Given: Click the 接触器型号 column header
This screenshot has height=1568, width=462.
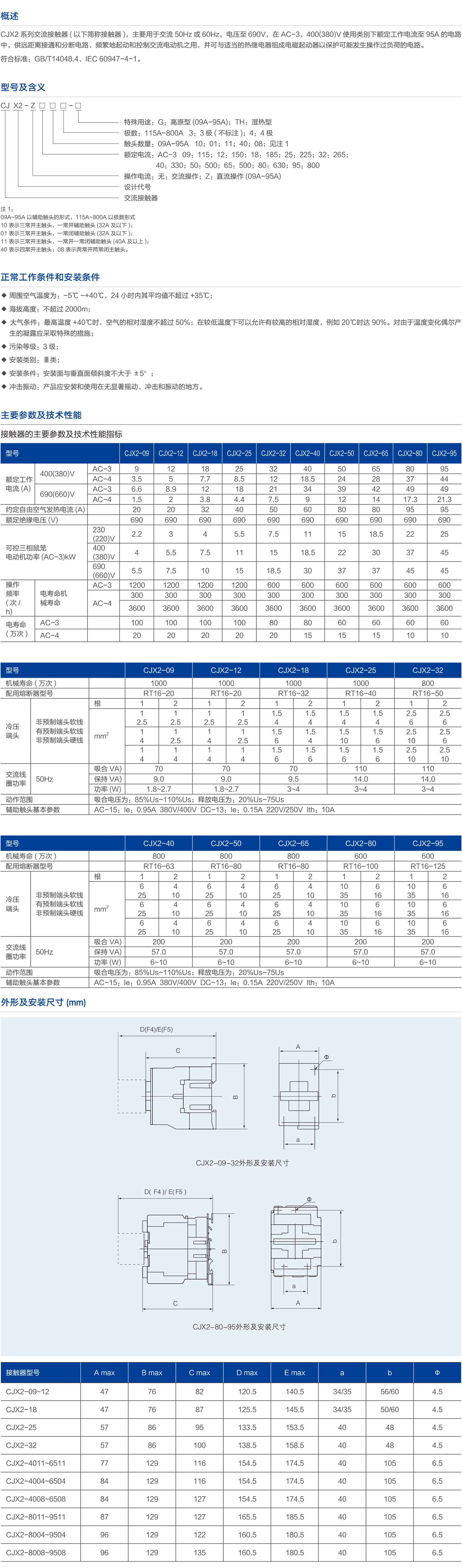Looking at the screenshot, I should pyautogui.click(x=23, y=1373).
